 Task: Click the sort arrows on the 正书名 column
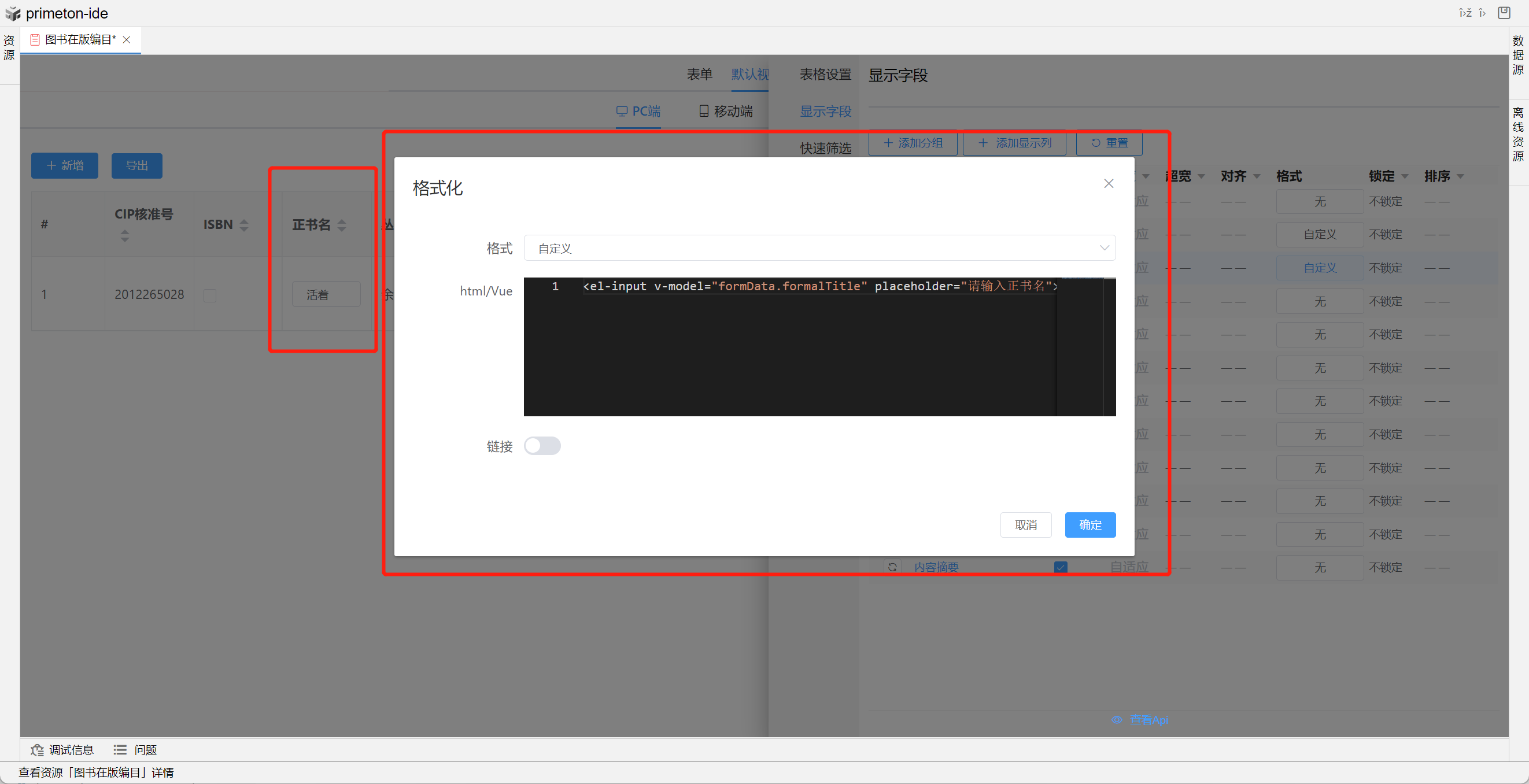342,225
